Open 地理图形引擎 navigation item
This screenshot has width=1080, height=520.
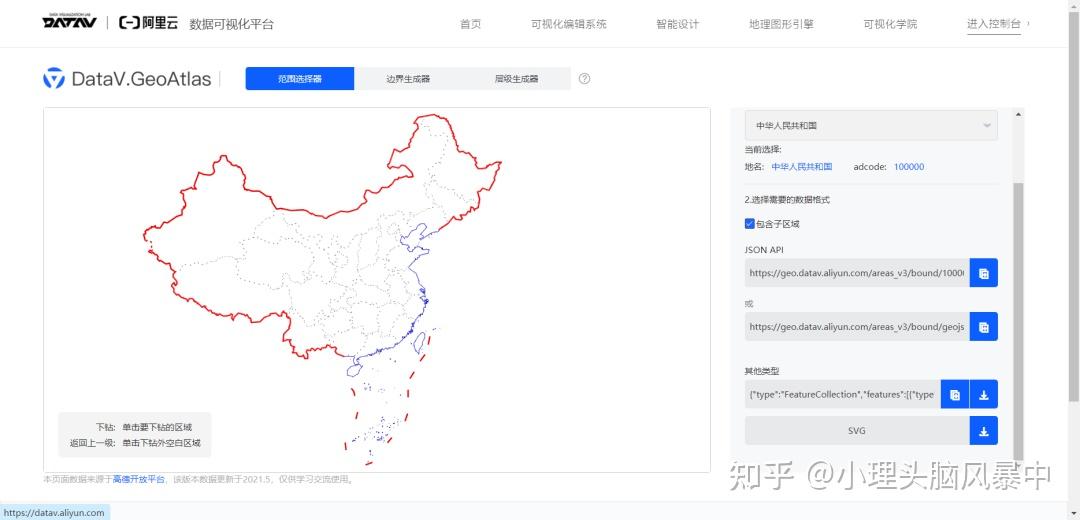[781, 24]
